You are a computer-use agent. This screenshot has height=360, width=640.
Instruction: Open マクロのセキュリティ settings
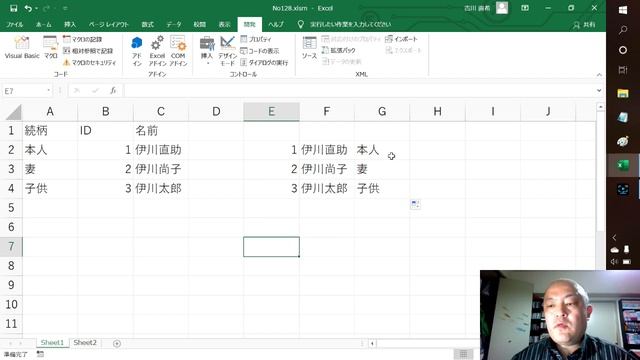(x=89, y=62)
